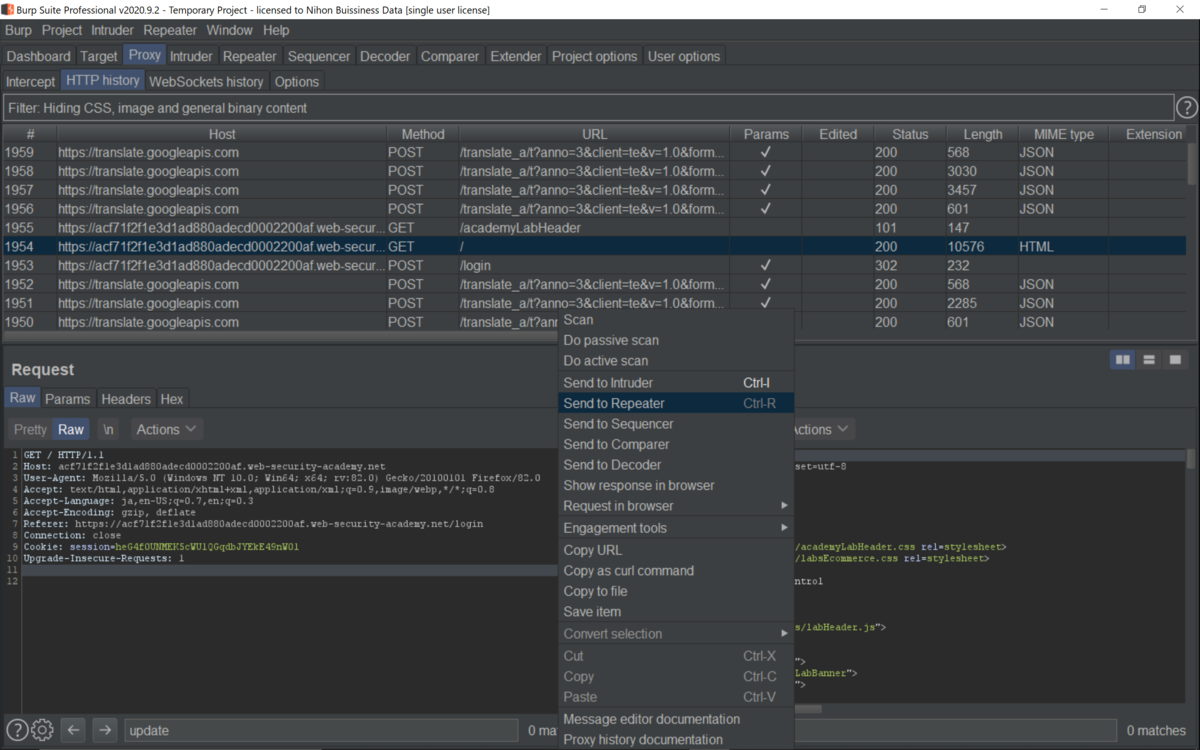Viewport: 1200px width, 750px height.
Task: Expand Request in browser submenu
Action: tap(676, 506)
